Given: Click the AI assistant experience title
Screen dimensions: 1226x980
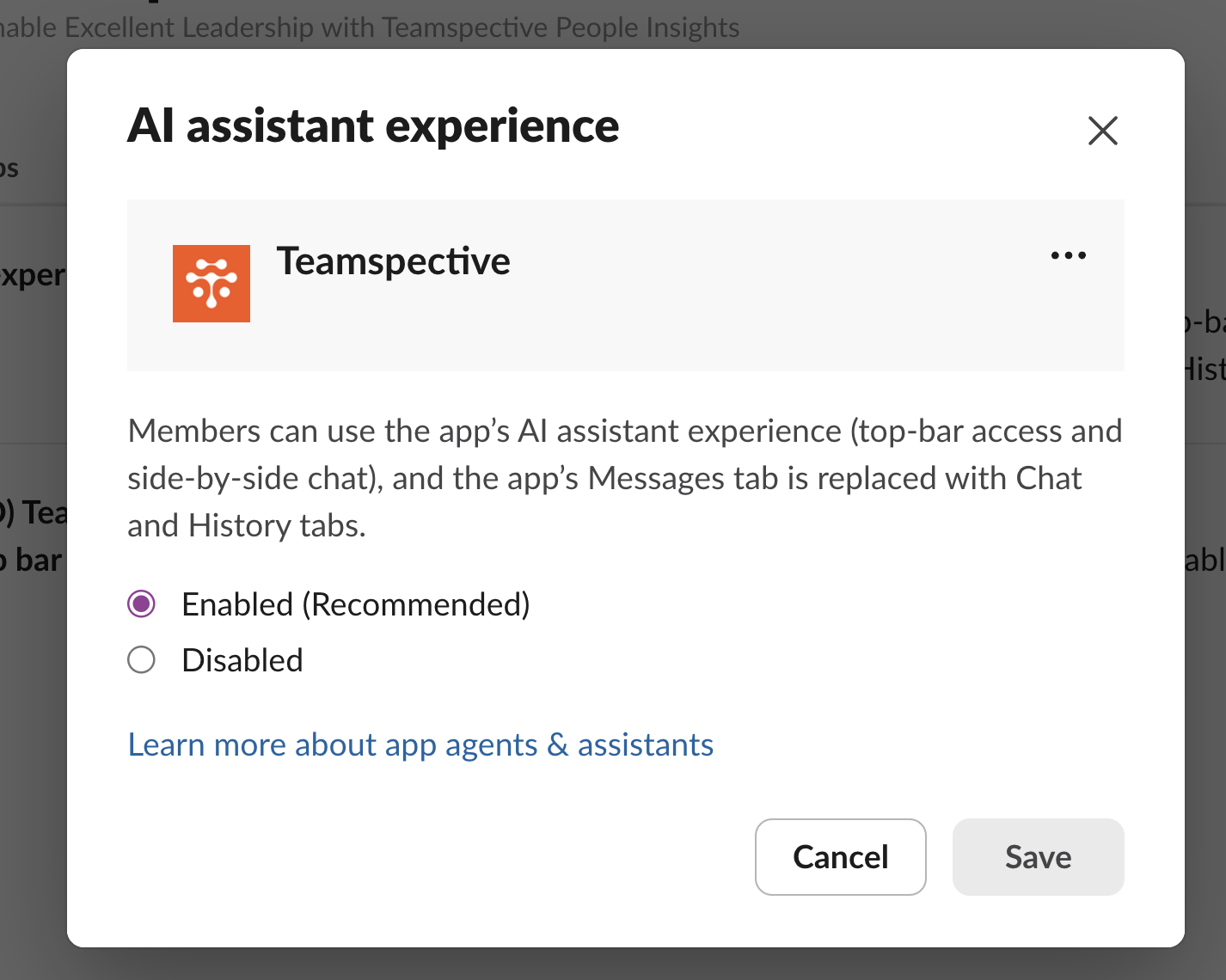Looking at the screenshot, I should pos(373,126).
